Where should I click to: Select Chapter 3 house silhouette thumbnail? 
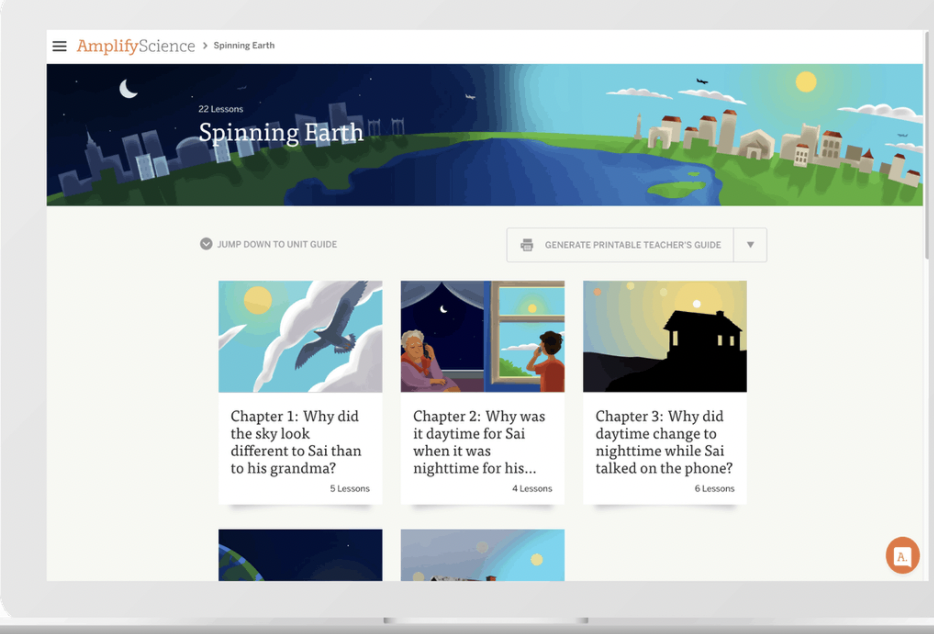point(664,336)
